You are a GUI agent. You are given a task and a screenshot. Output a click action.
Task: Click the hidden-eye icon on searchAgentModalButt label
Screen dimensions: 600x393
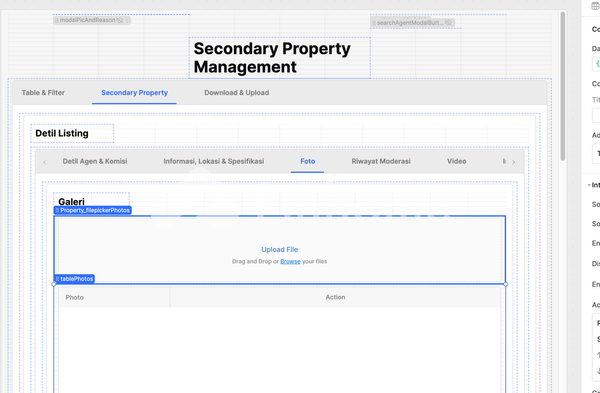point(449,23)
